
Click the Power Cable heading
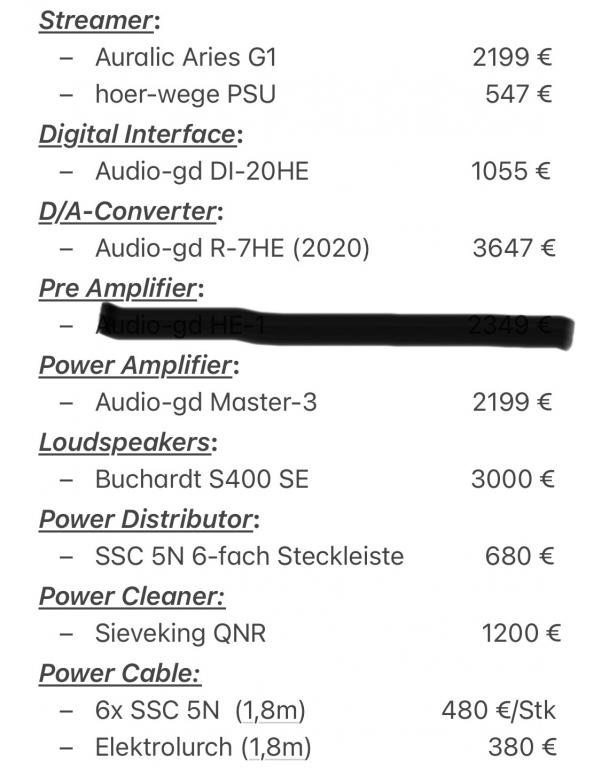pos(119,673)
